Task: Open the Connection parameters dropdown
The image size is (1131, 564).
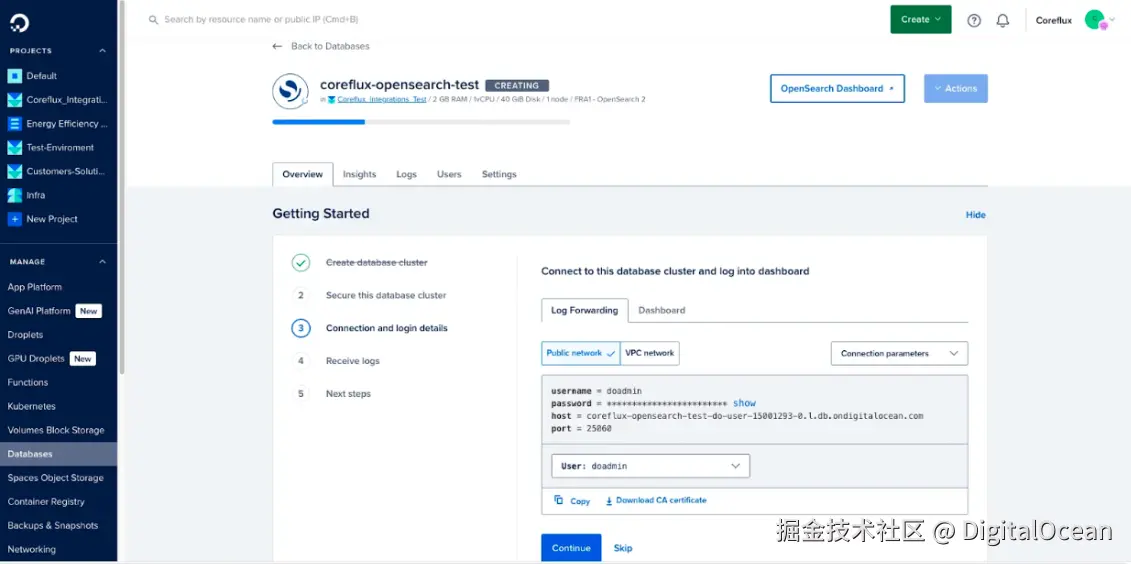Action: click(899, 353)
